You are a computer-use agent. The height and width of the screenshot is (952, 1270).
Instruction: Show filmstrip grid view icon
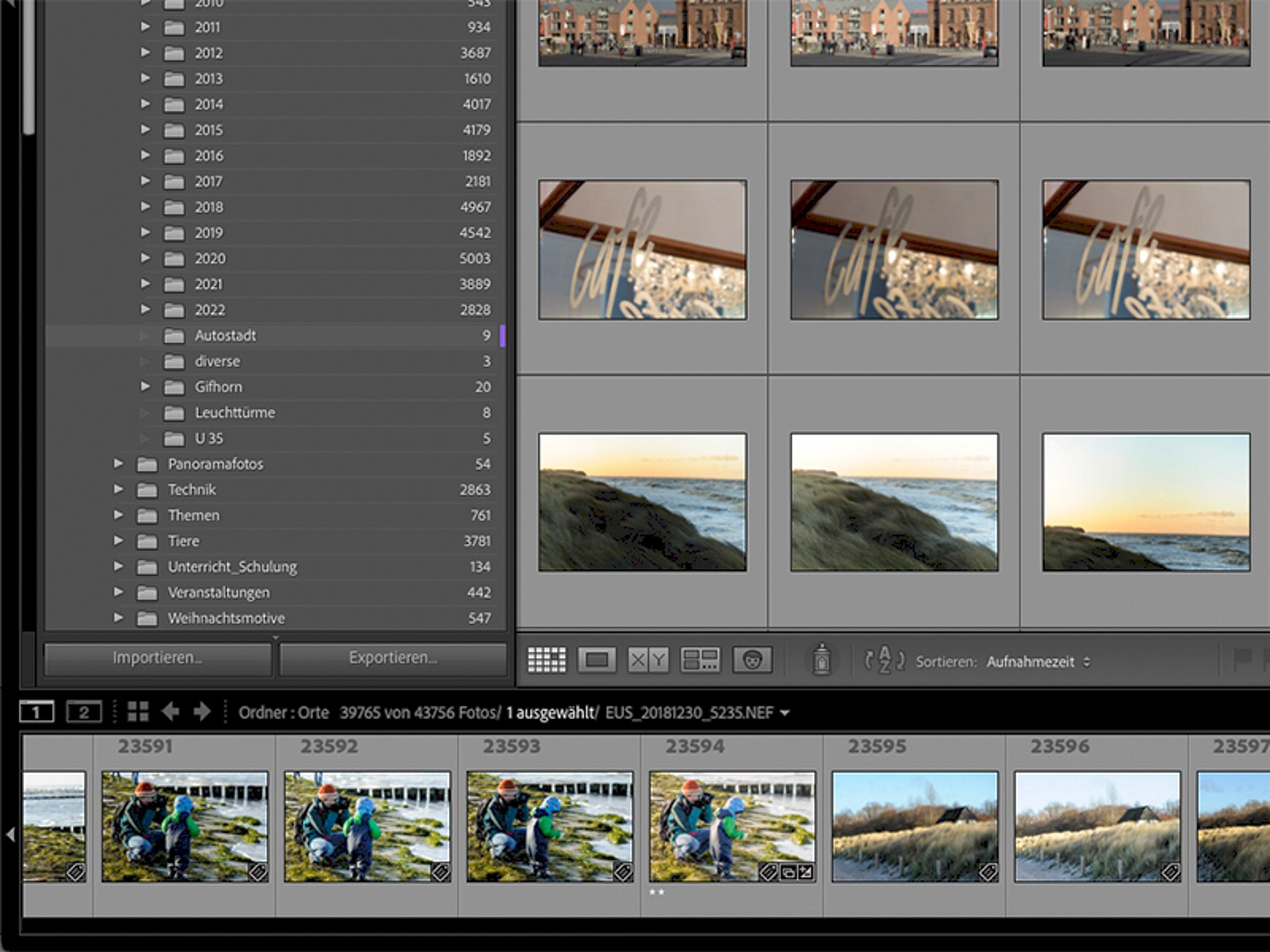(x=138, y=712)
